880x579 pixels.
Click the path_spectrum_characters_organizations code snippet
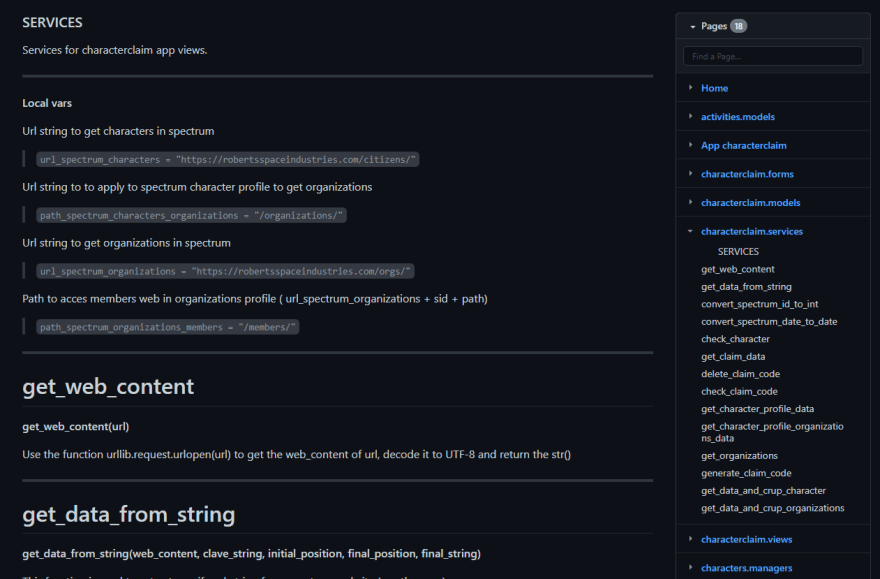click(x=191, y=215)
